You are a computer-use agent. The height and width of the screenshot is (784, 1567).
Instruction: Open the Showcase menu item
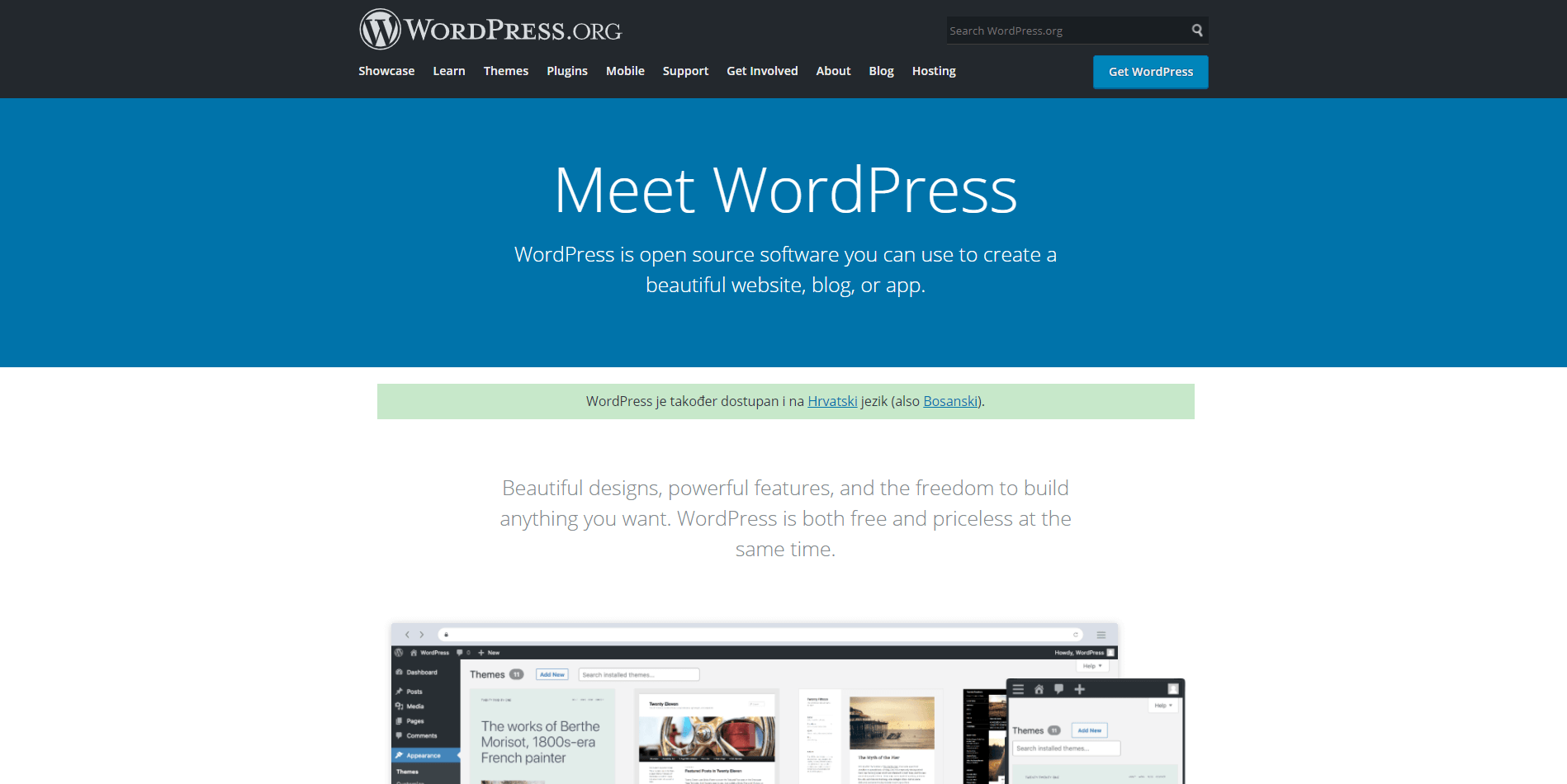tap(386, 71)
